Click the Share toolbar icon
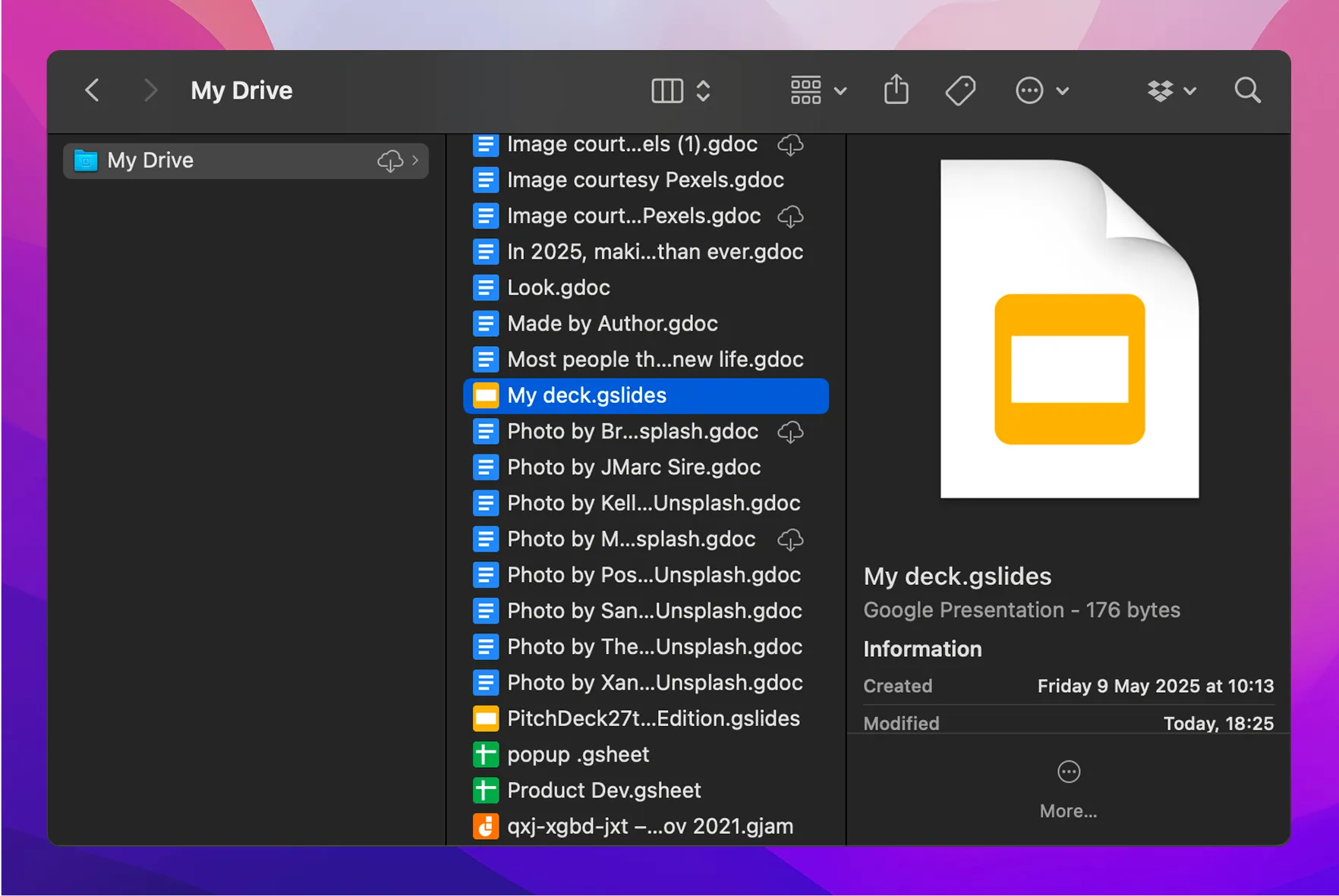The image size is (1339, 896). pyautogui.click(x=896, y=90)
